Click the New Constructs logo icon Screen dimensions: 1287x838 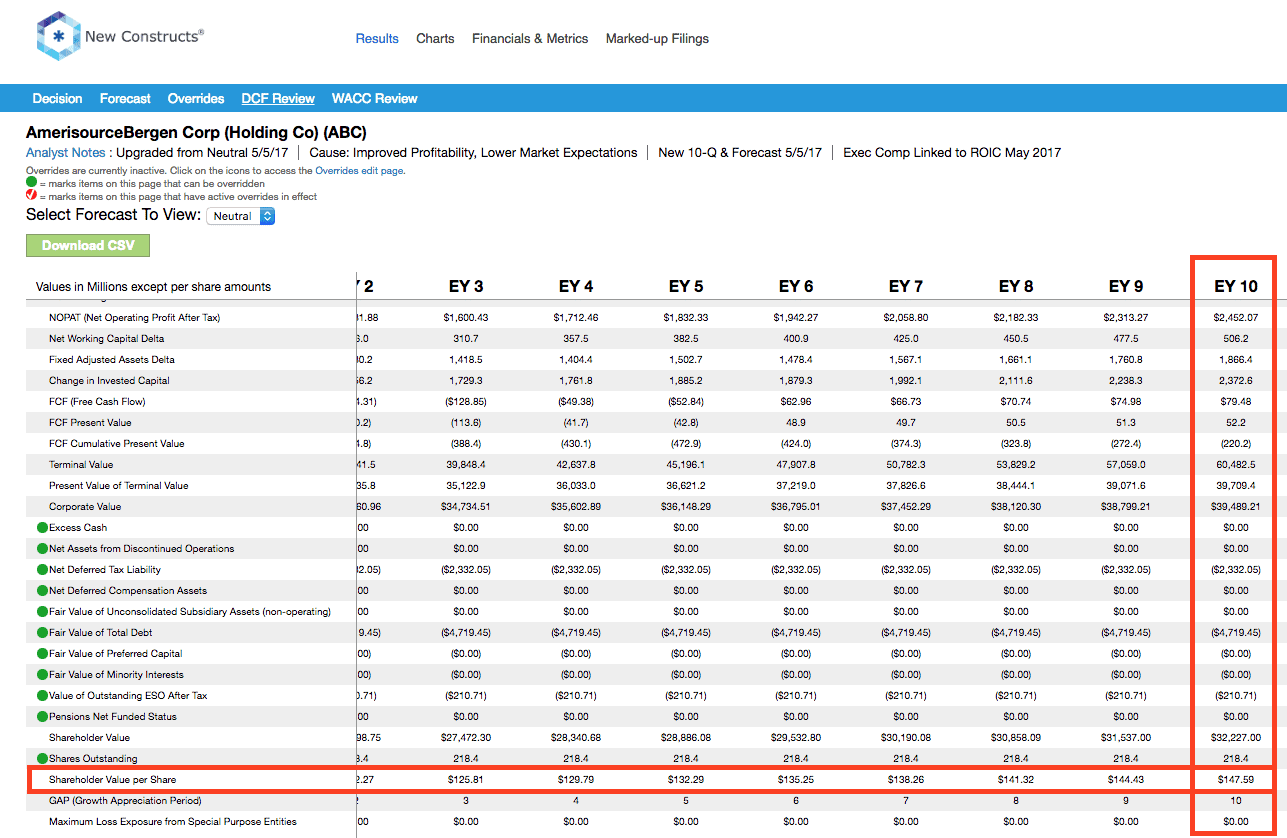click(58, 37)
